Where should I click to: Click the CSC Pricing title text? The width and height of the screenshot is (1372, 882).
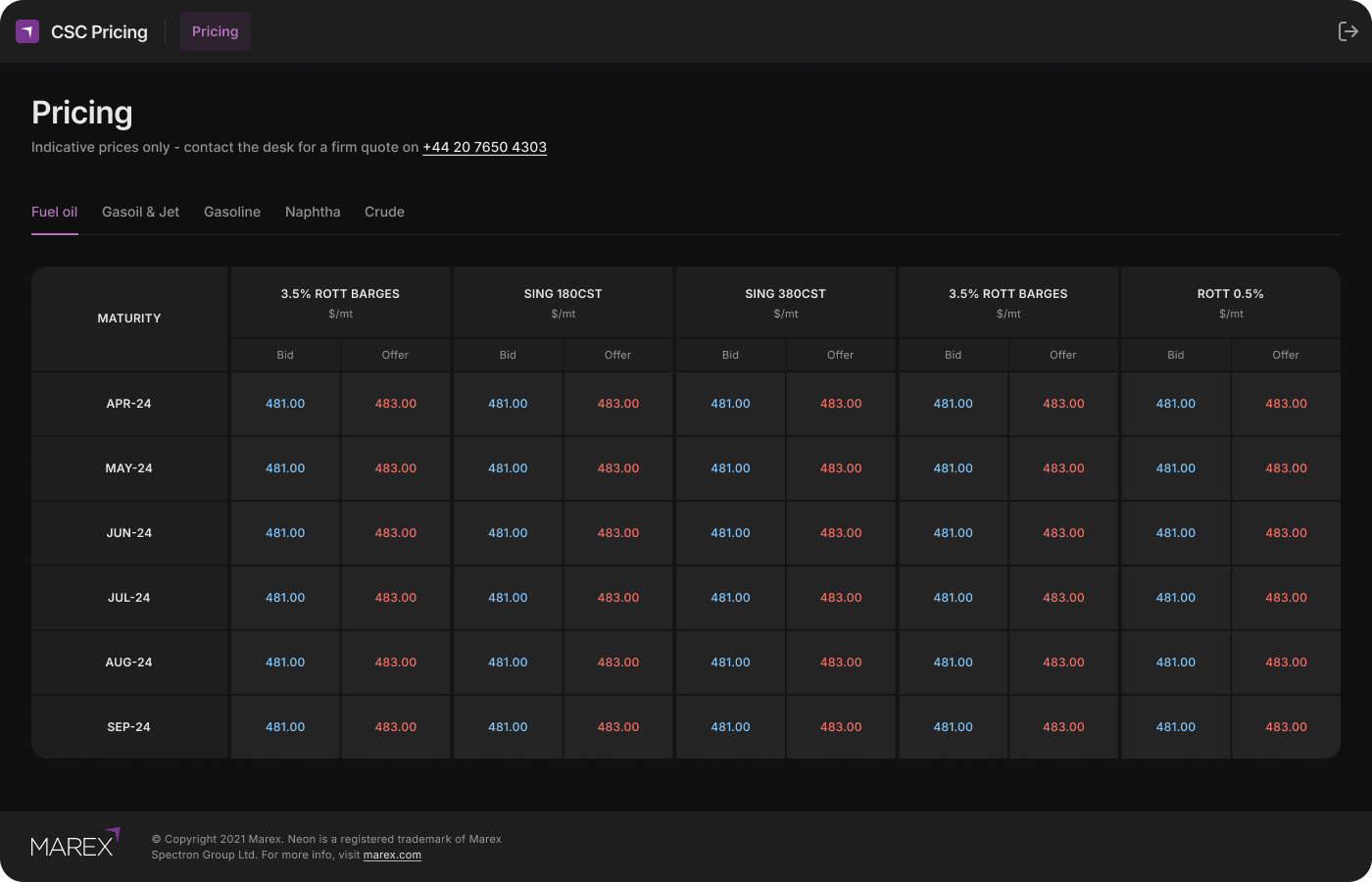[x=99, y=31]
